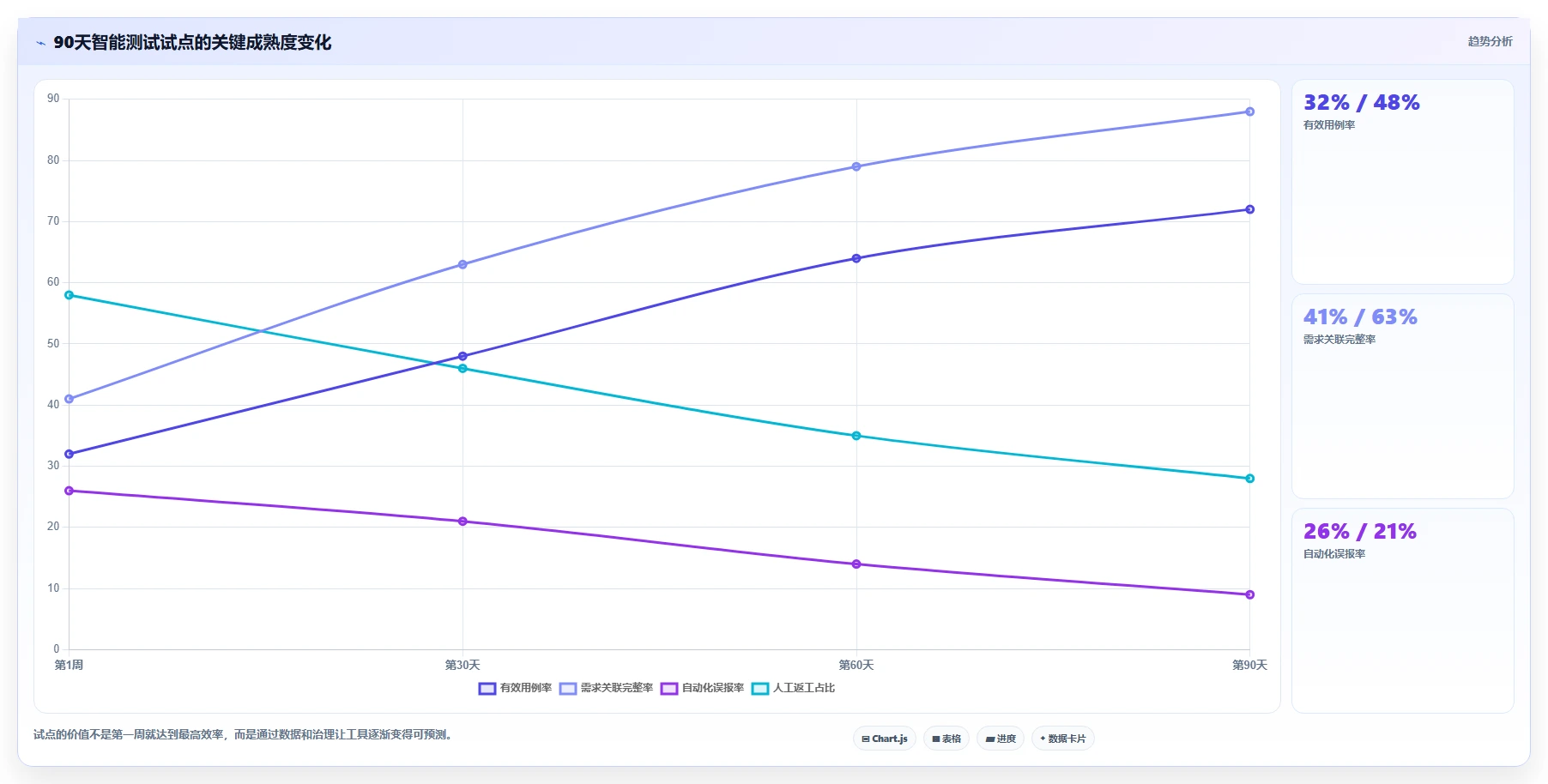The width and height of the screenshot is (1548, 784).
Task: Click the Chart.js chip
Action: pyautogui.click(x=885, y=739)
